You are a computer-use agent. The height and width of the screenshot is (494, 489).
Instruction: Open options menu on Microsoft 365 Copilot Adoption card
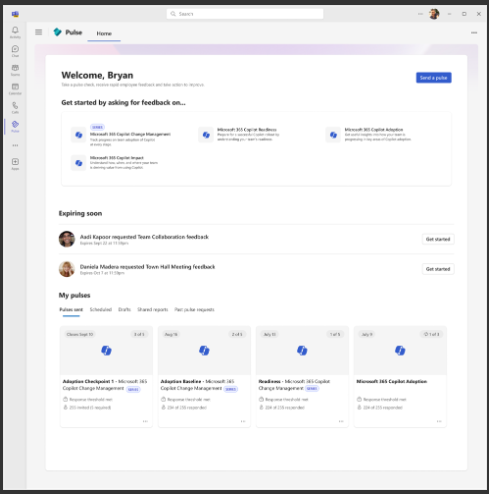439,421
